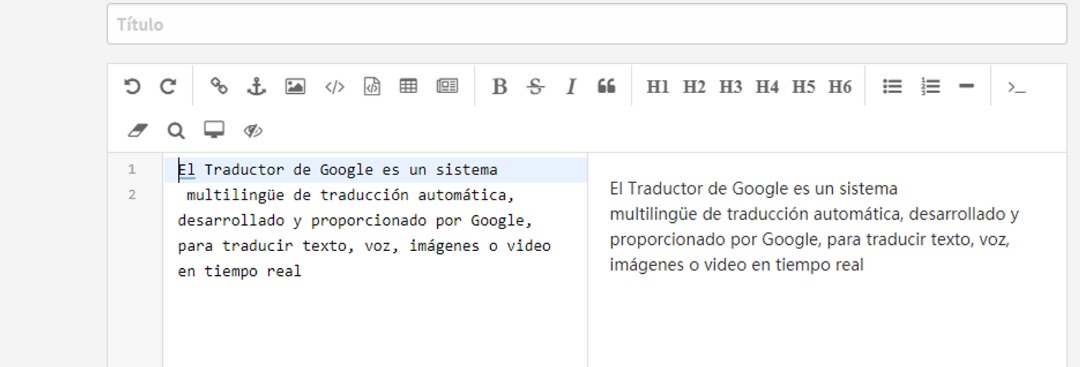This screenshot has height=367, width=1080.
Task: Focus the Título input field
Action: click(587, 25)
